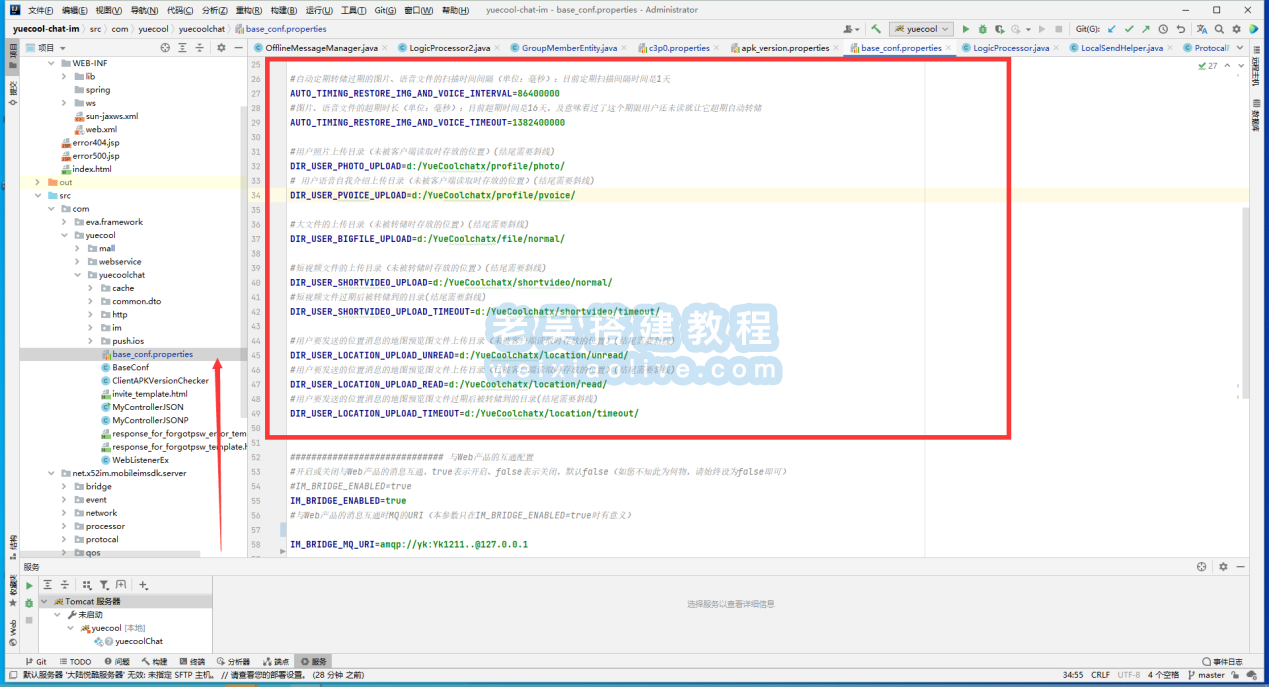This screenshot has height=687, width=1269.
Task: Click the master branch indicator in status bar
Action: click(x=1211, y=675)
